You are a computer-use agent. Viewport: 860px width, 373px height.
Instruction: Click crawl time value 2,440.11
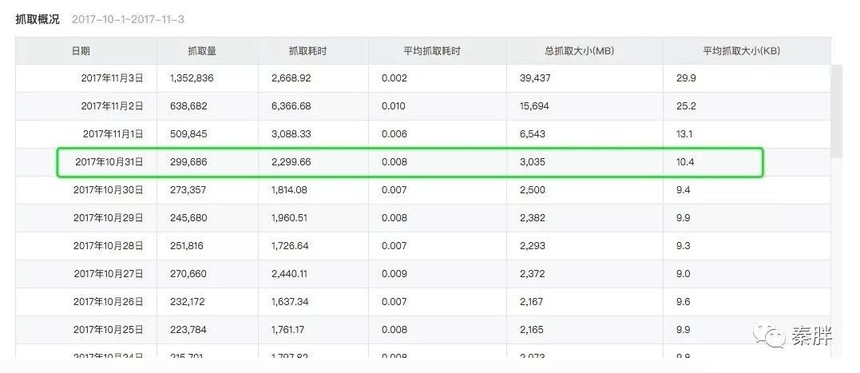(290, 274)
